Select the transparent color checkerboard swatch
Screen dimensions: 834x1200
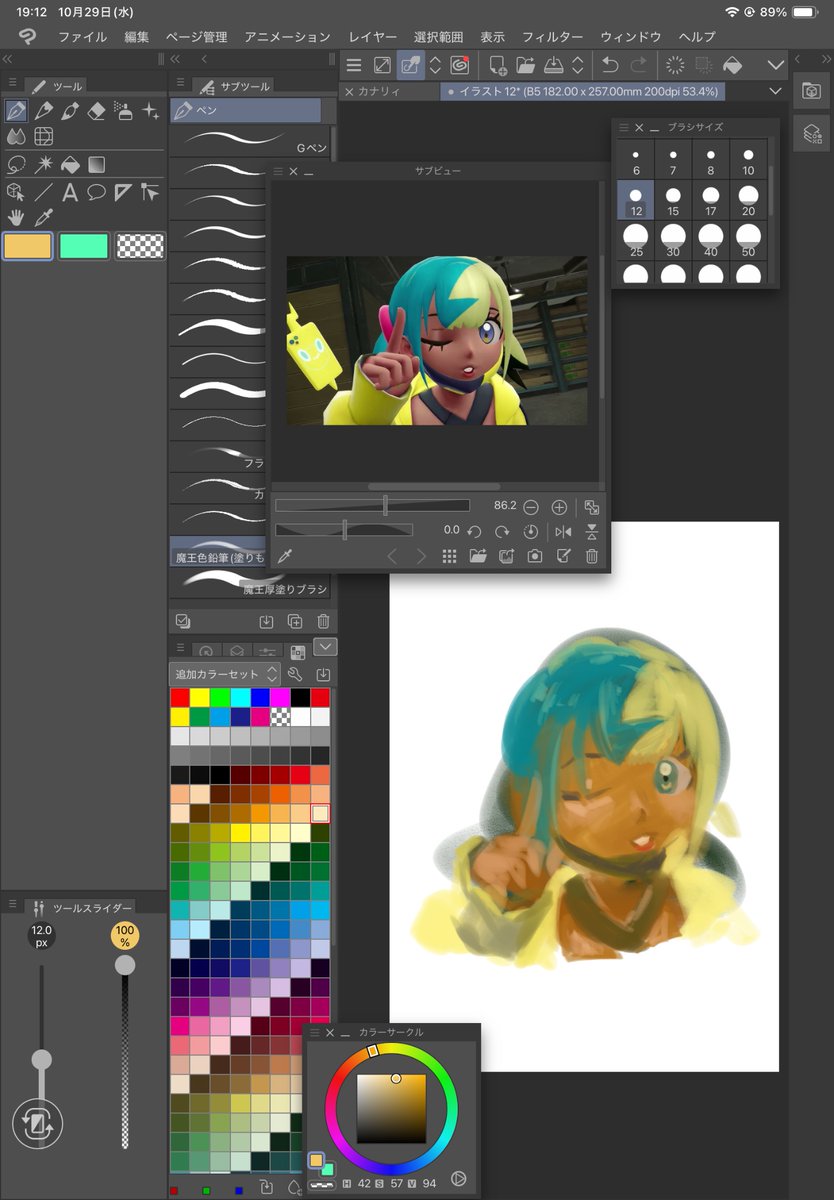coord(140,246)
